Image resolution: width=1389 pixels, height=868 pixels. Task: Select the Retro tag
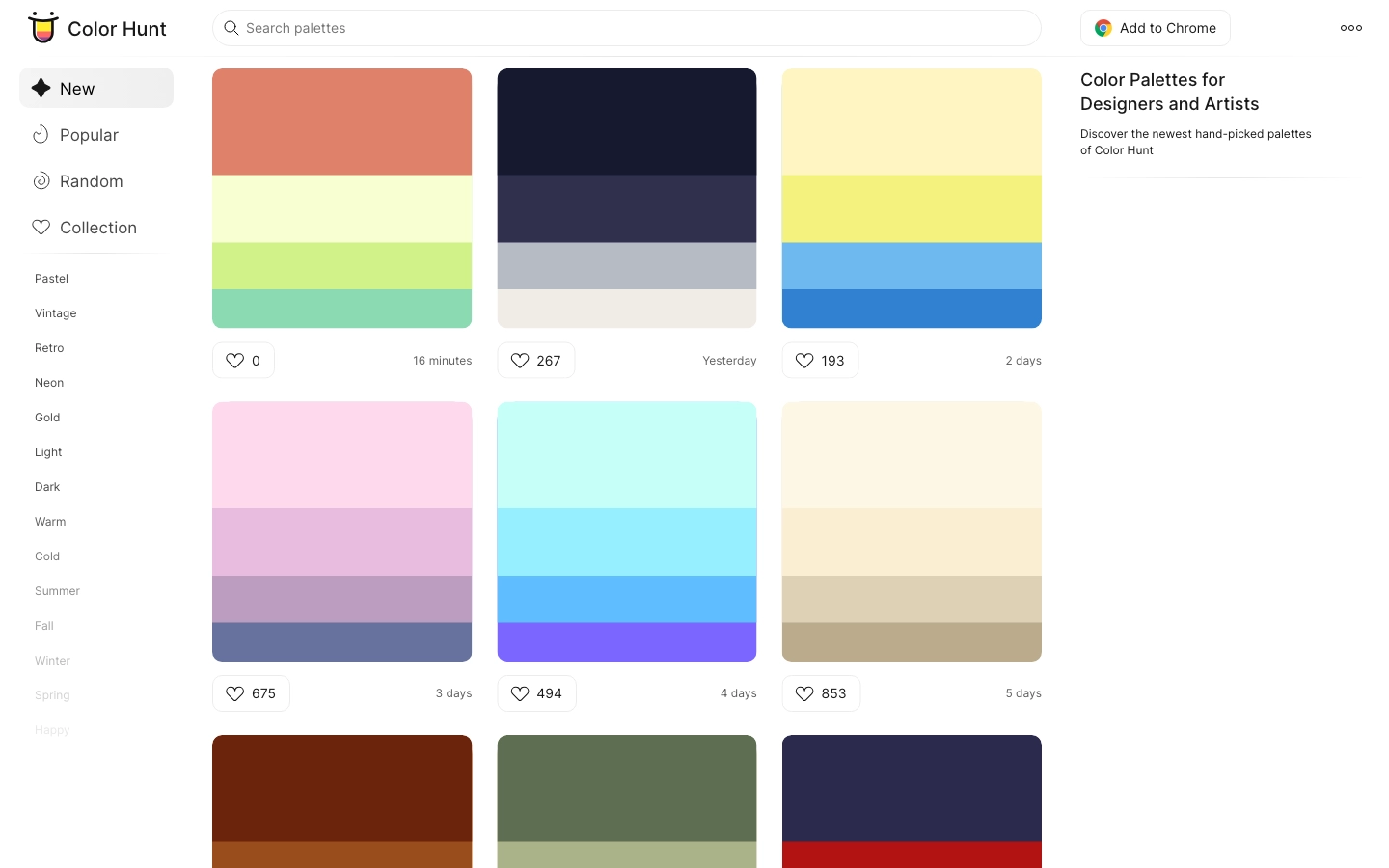pyautogui.click(x=49, y=348)
